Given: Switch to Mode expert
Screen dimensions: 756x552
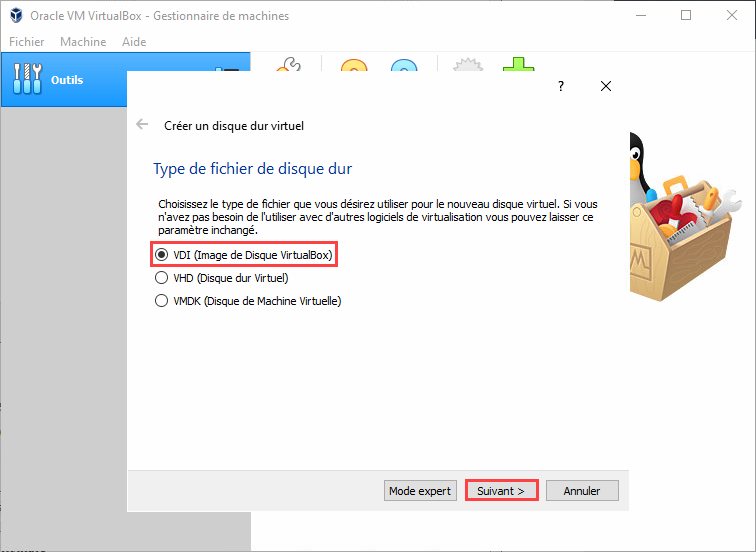Looking at the screenshot, I should coord(420,491).
